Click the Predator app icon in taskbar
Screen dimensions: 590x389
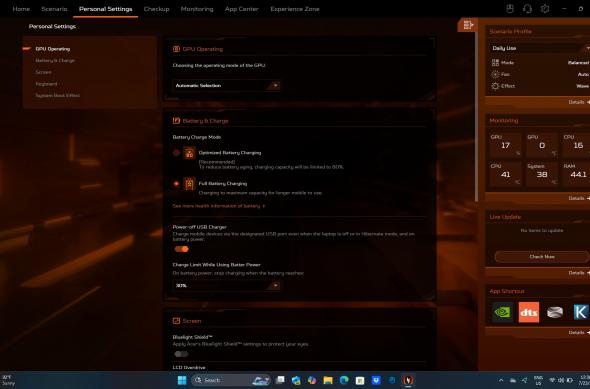click(408, 380)
